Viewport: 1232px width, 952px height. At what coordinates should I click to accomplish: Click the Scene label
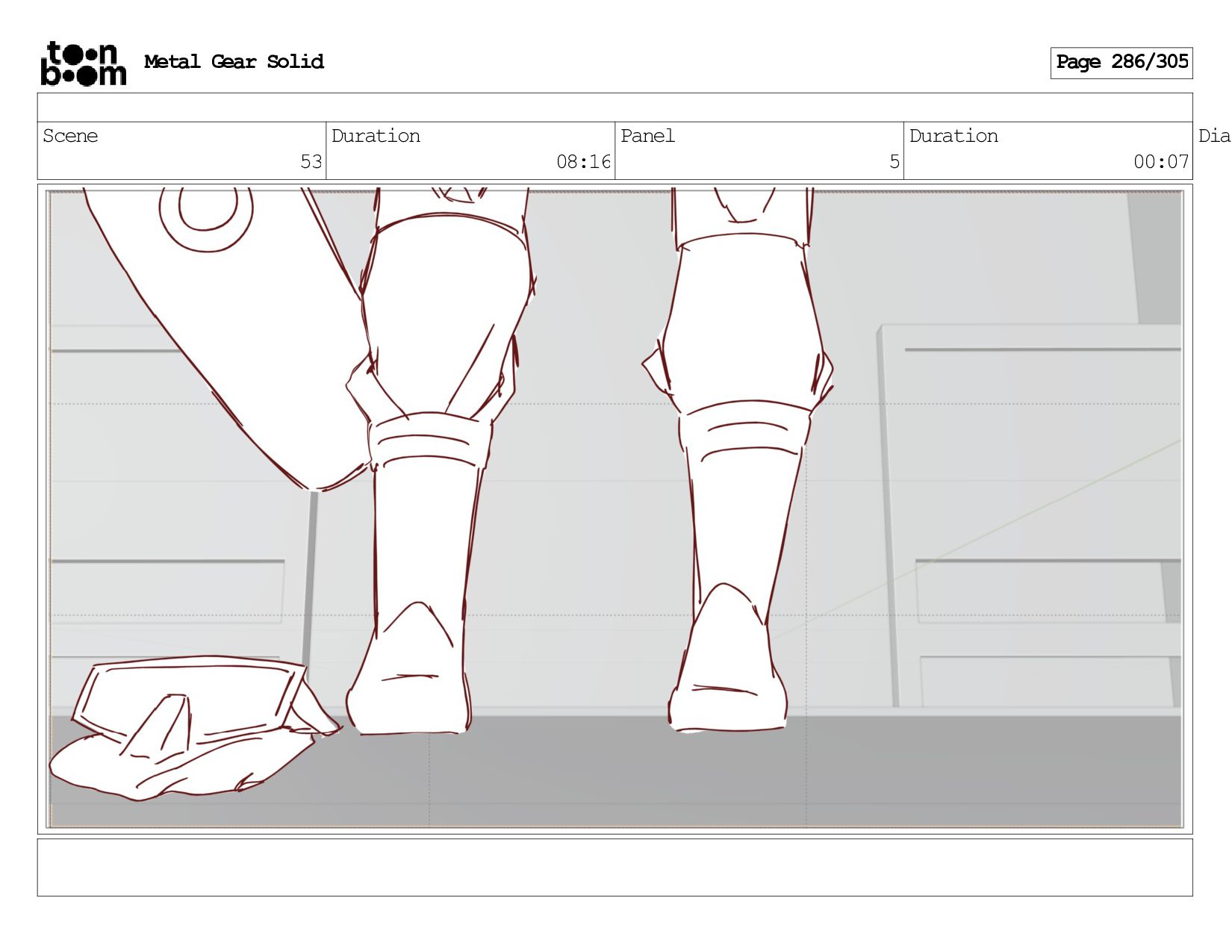coord(70,136)
